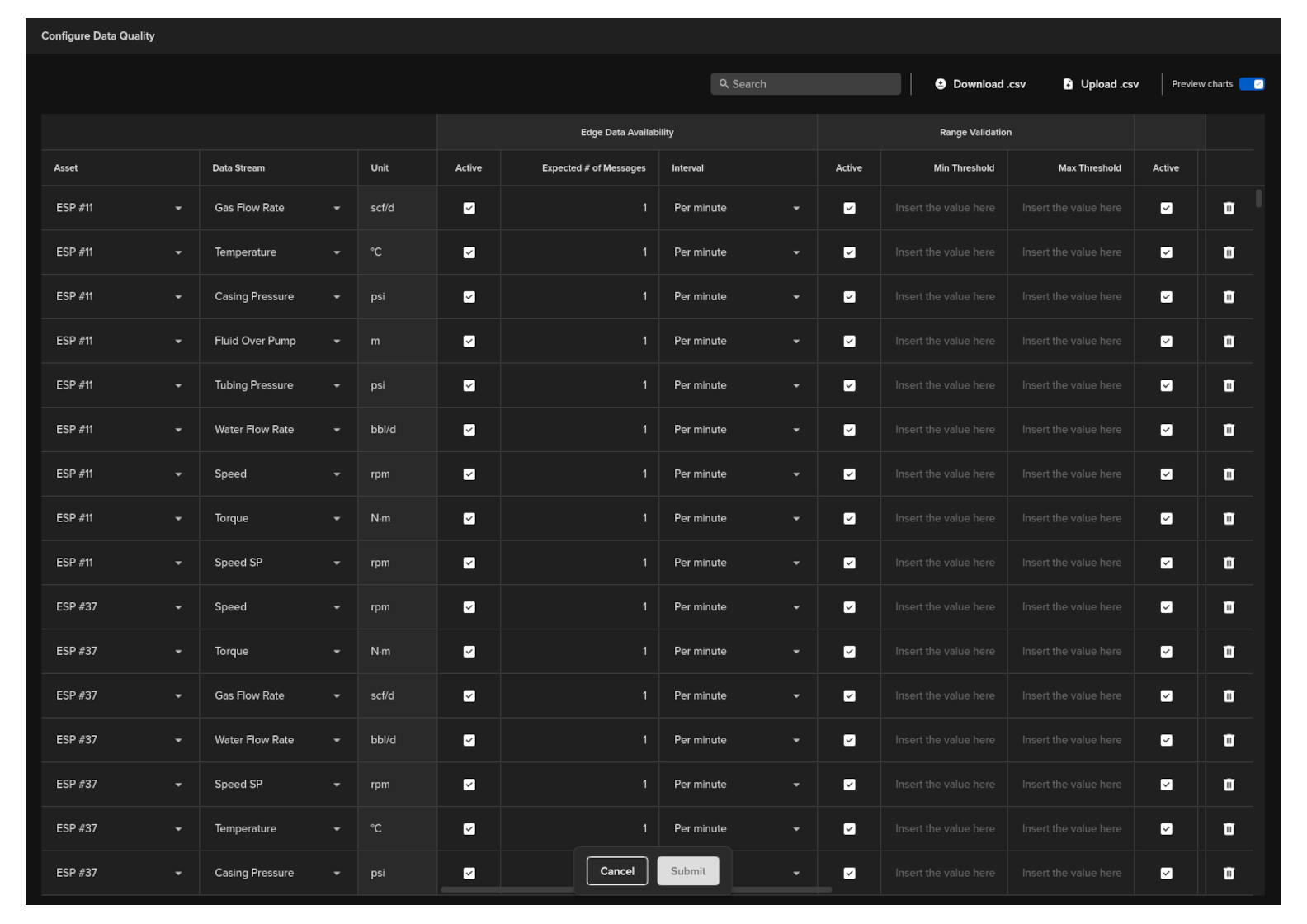Click the search magnifier icon
The image size is (1307, 924).
pos(724,84)
